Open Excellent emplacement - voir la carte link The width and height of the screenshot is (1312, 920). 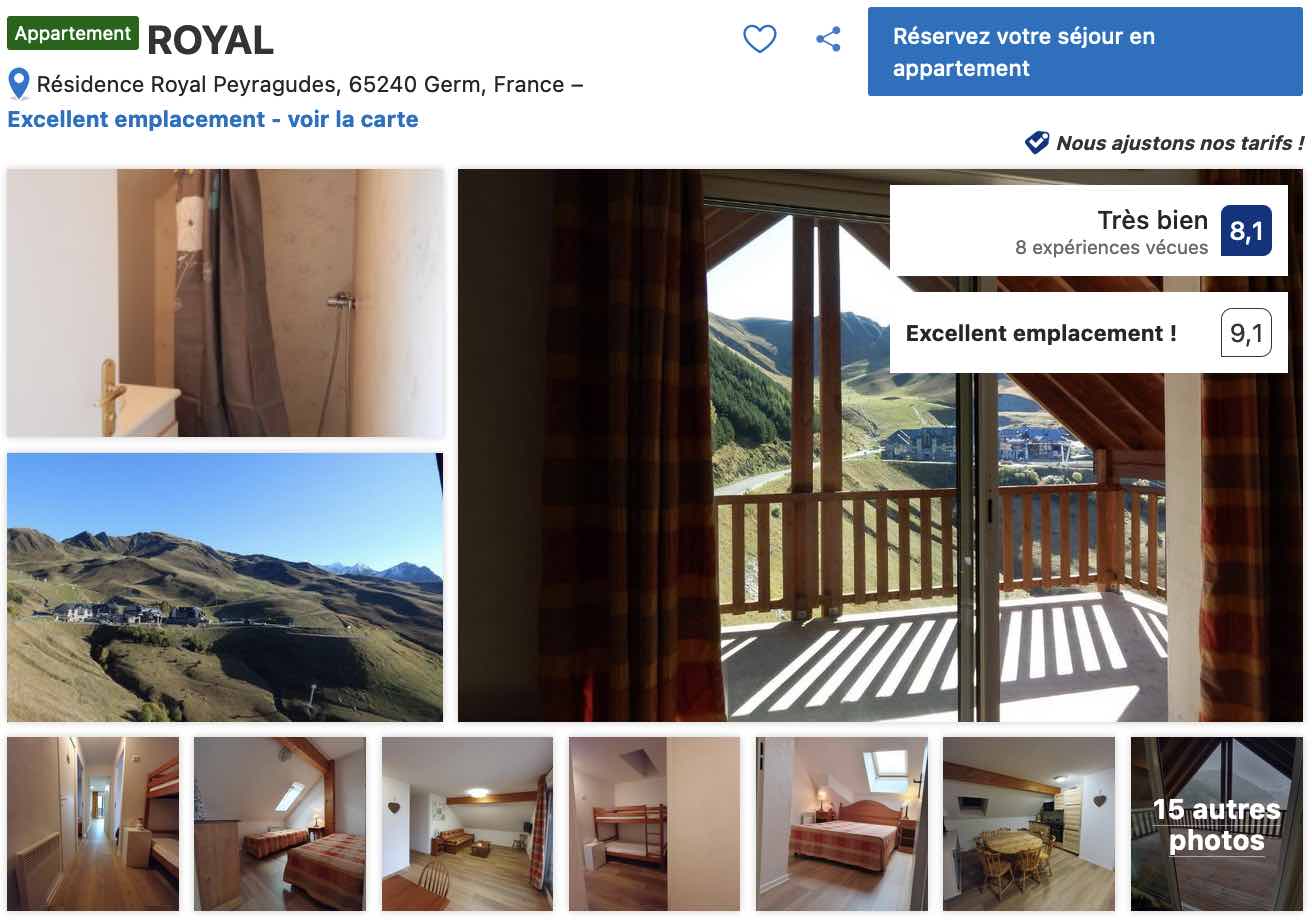tap(213, 119)
